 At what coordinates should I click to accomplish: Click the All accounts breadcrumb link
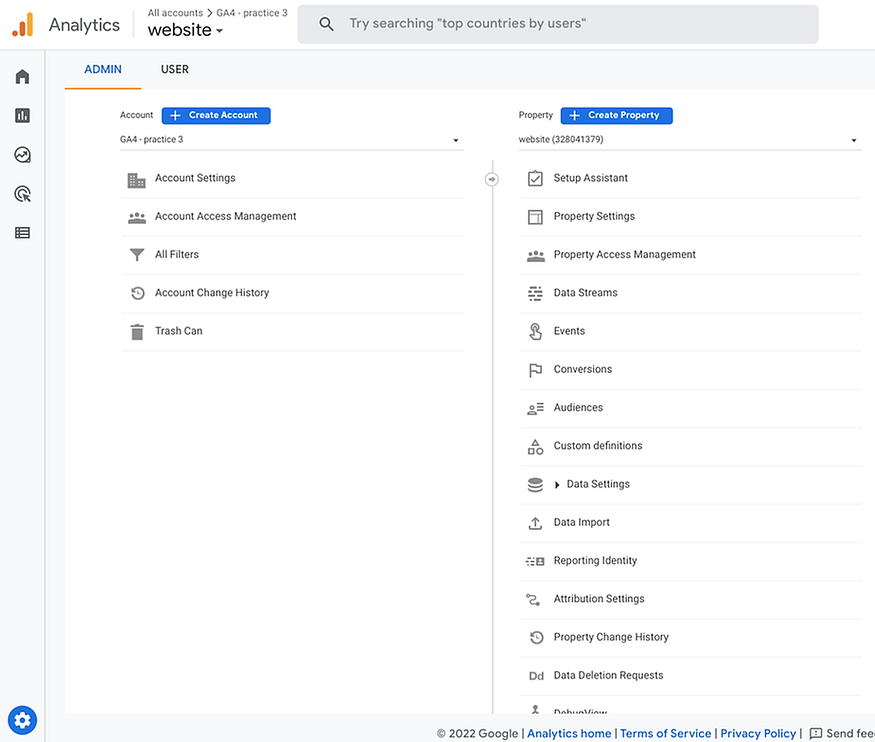coord(175,13)
